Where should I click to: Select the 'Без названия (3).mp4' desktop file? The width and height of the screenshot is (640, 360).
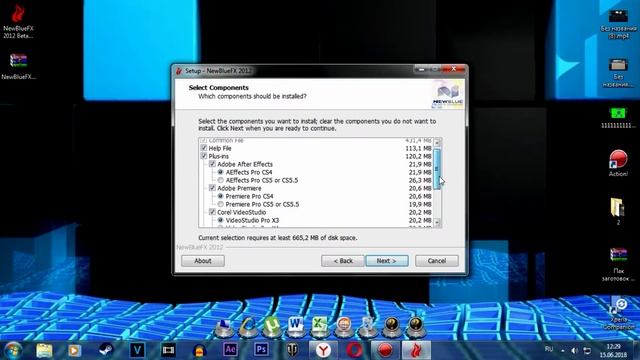pos(618,24)
